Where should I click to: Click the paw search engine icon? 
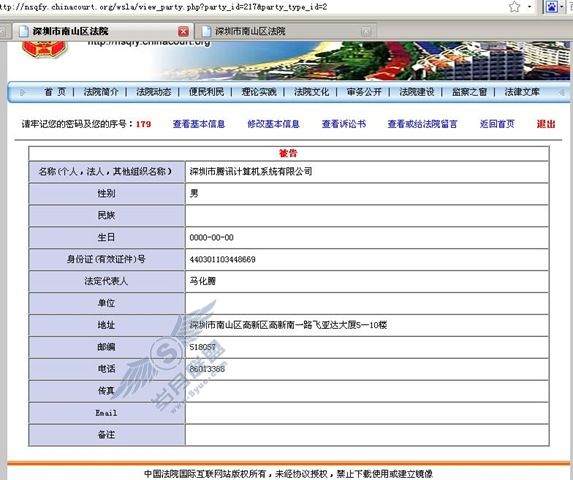pos(552,7)
